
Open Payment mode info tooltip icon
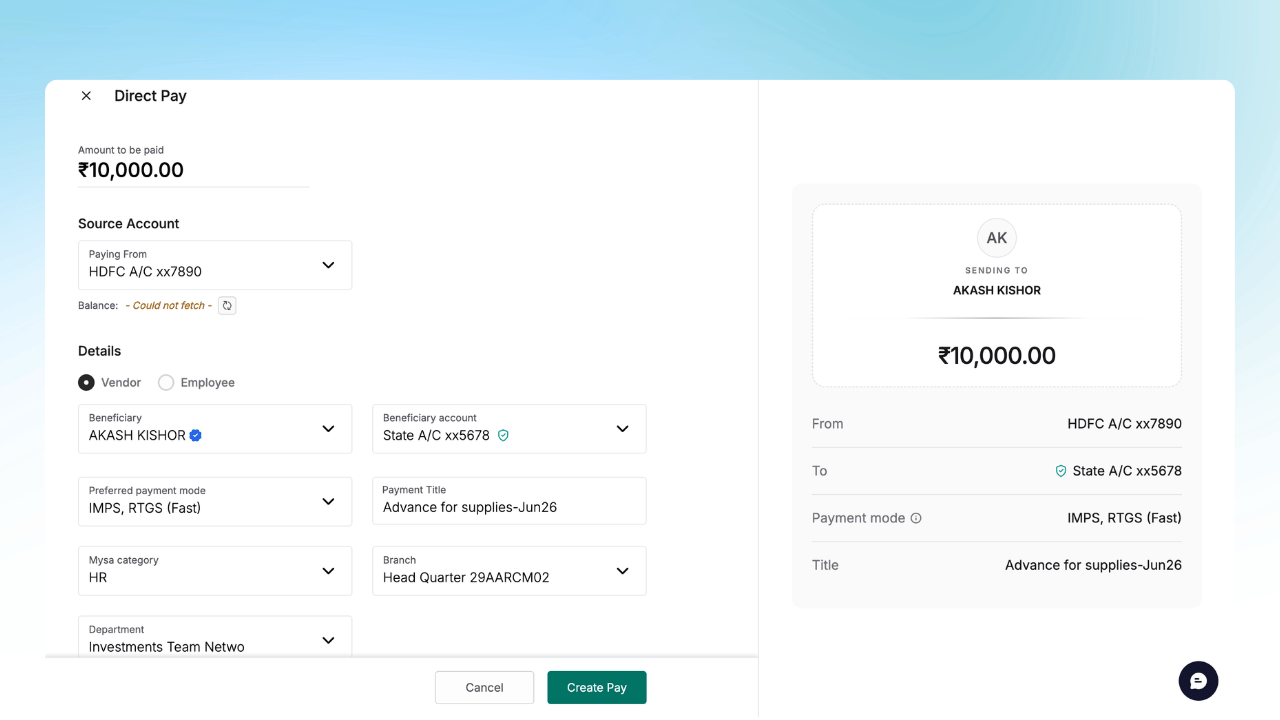click(x=916, y=518)
